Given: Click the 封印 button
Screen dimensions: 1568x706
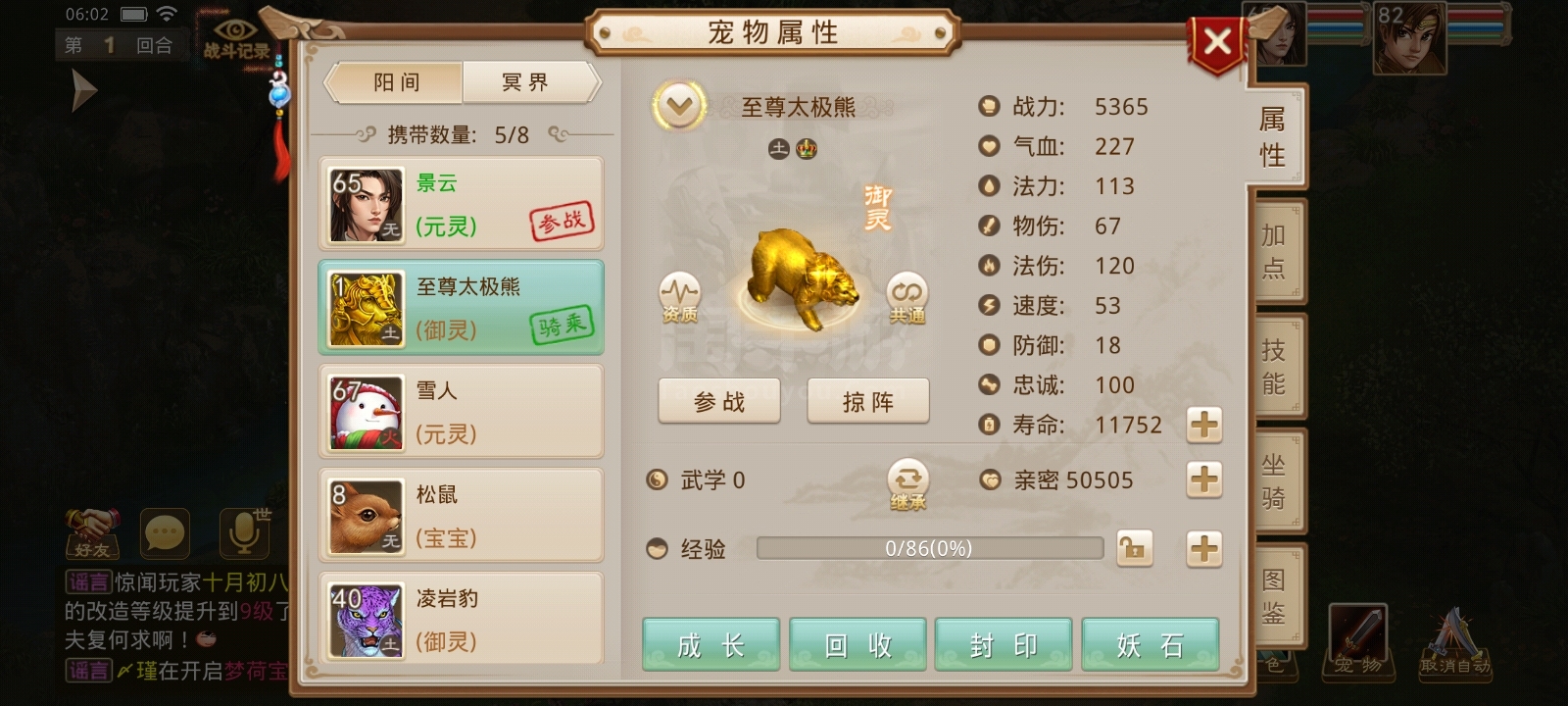Looking at the screenshot, I should click(x=1004, y=644).
